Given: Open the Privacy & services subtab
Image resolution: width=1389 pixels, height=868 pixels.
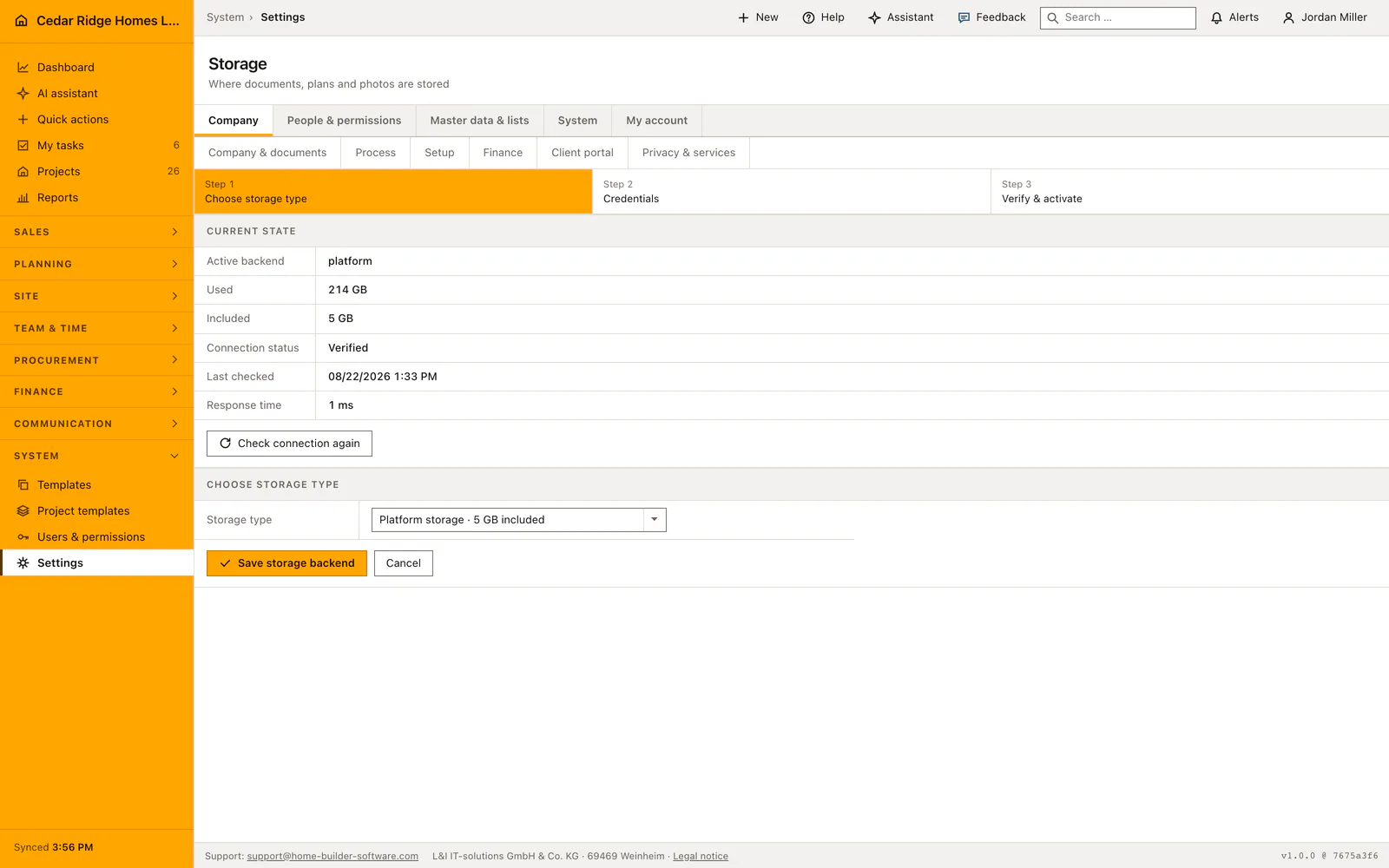Looking at the screenshot, I should tap(688, 153).
